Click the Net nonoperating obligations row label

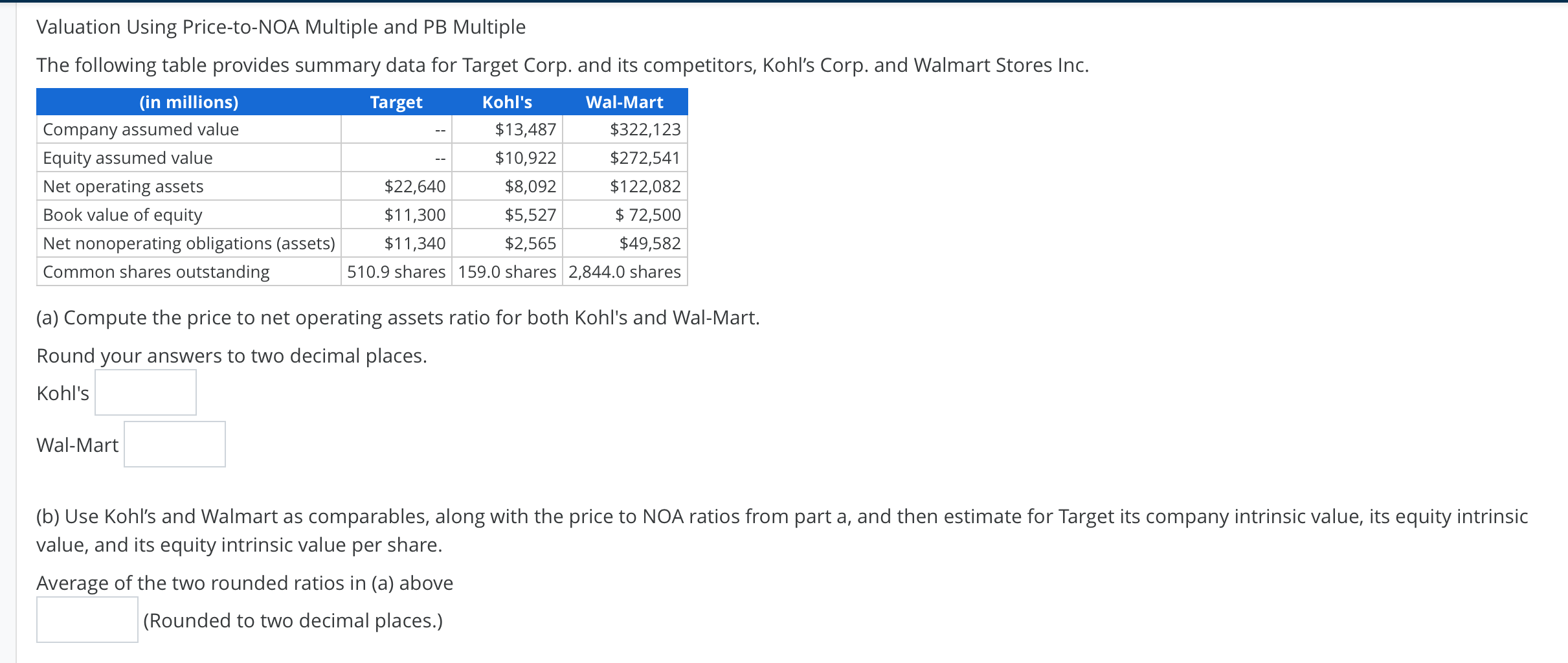[x=189, y=243]
